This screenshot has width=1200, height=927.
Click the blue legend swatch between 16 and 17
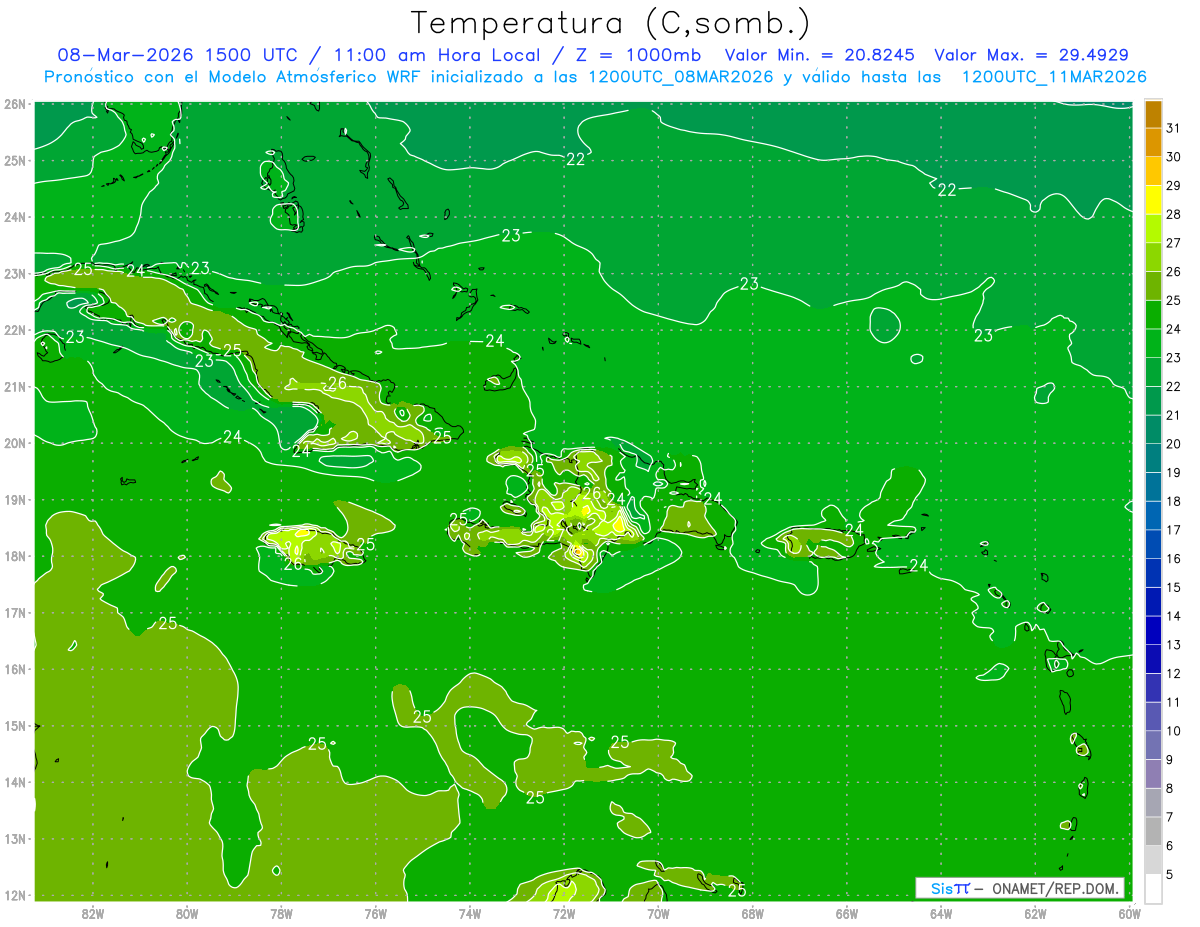tap(1153, 544)
